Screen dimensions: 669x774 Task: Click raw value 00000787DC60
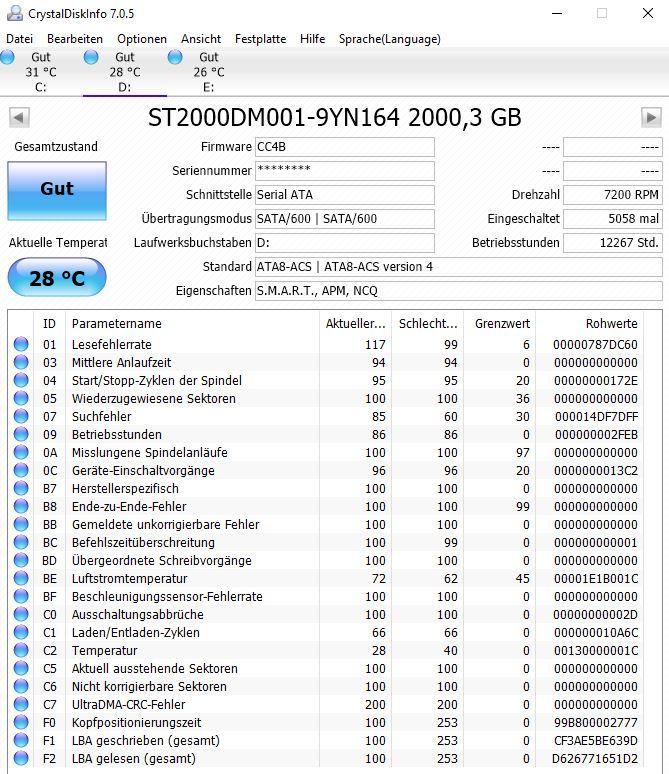(x=595, y=345)
